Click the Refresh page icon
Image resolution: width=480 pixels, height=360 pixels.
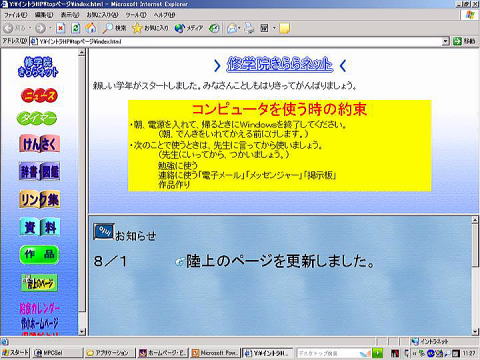[x=76, y=28]
